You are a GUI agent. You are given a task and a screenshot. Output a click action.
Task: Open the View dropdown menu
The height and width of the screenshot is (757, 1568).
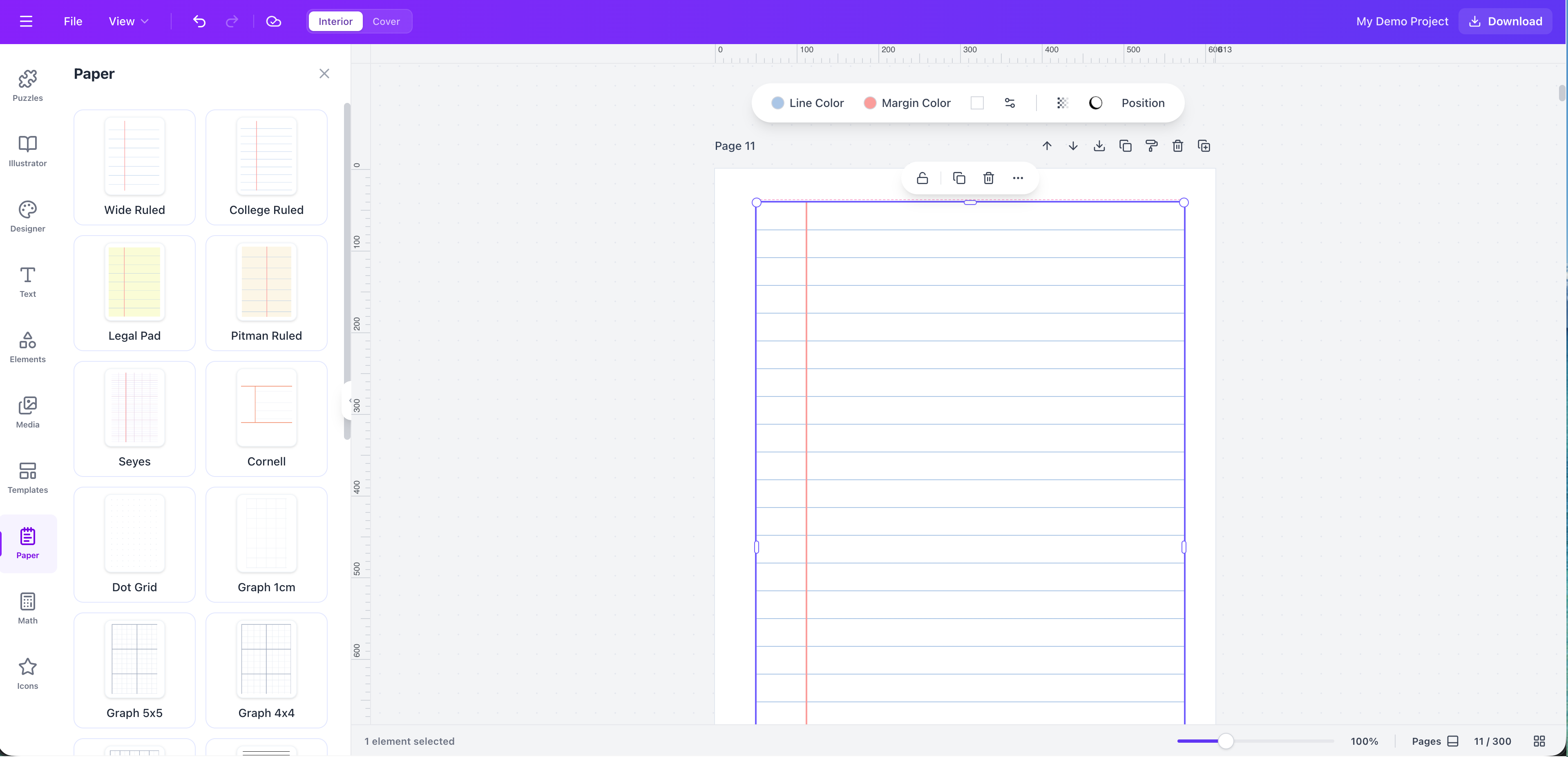128,21
